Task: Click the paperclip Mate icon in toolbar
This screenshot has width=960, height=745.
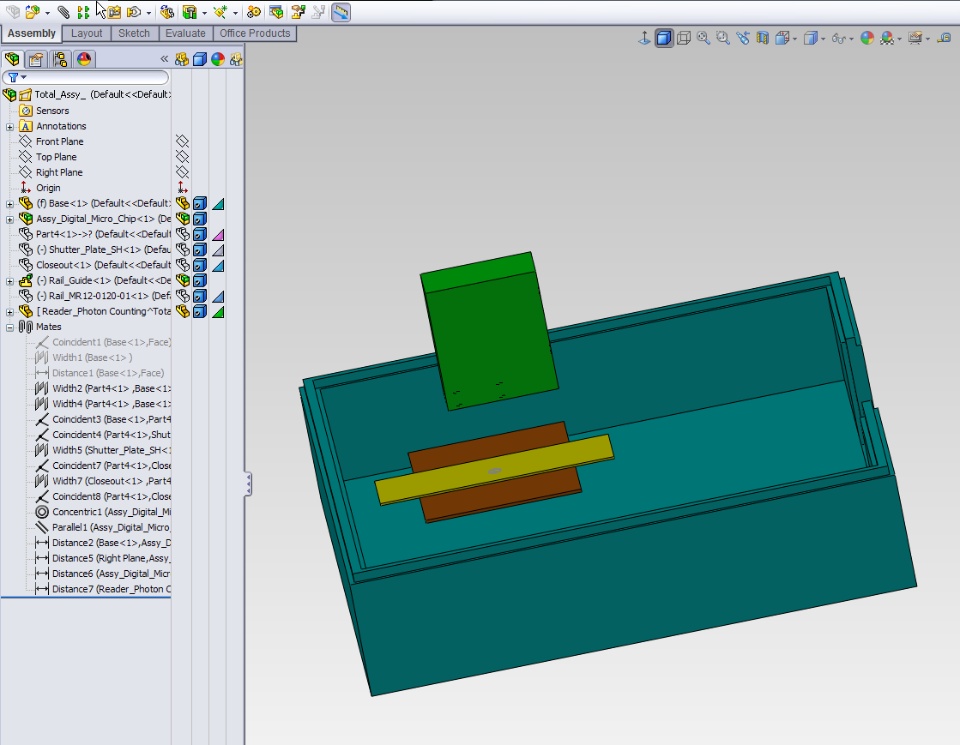Action: coord(63,12)
